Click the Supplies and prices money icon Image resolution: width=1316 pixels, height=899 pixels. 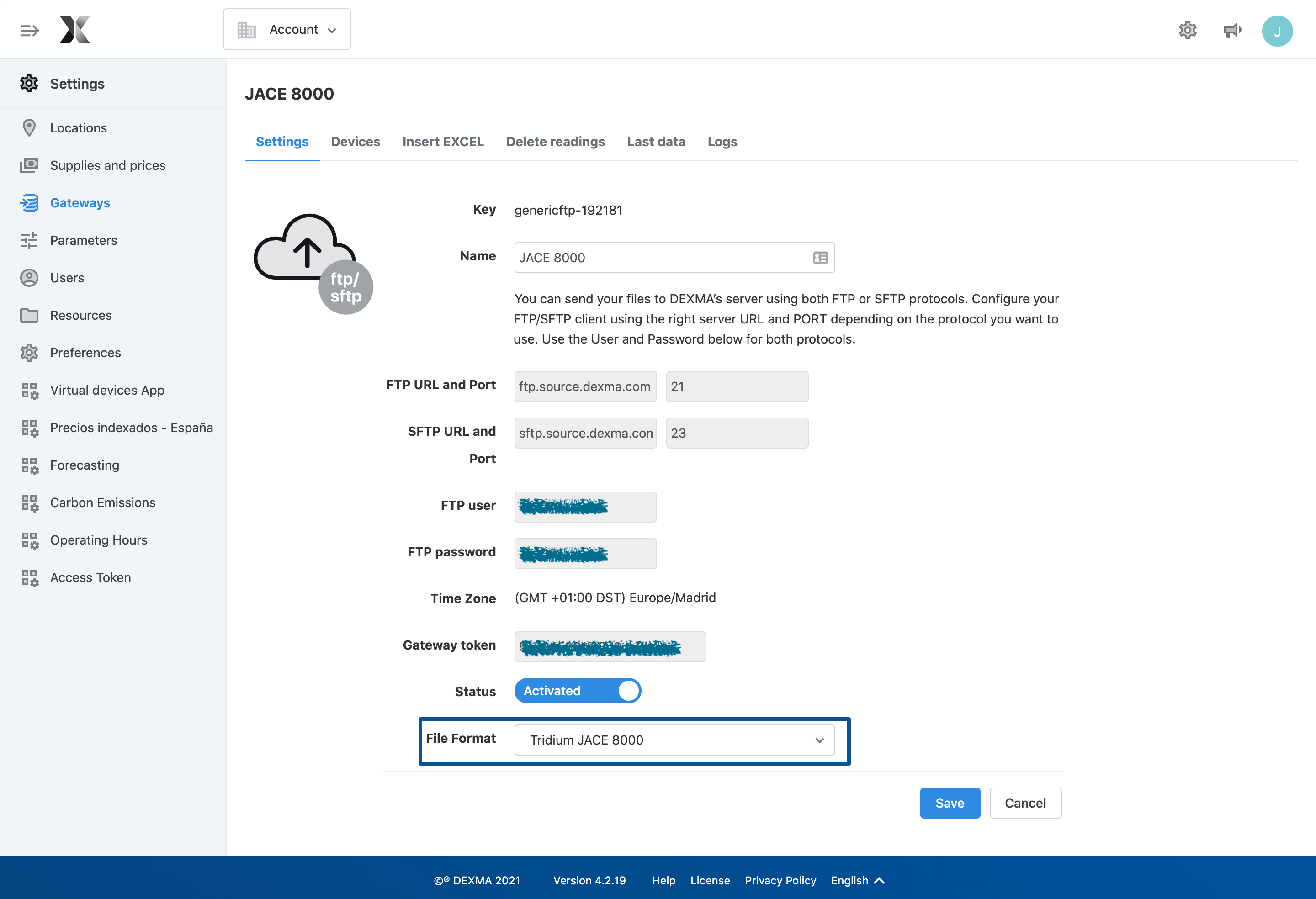(29, 165)
